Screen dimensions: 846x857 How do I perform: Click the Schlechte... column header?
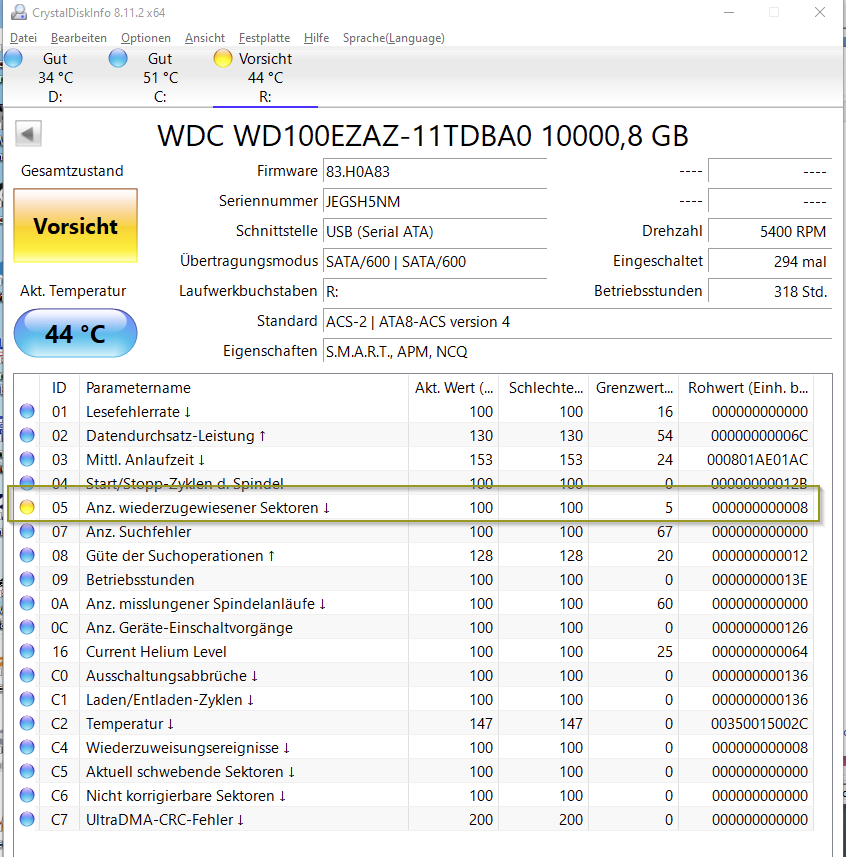point(543,388)
